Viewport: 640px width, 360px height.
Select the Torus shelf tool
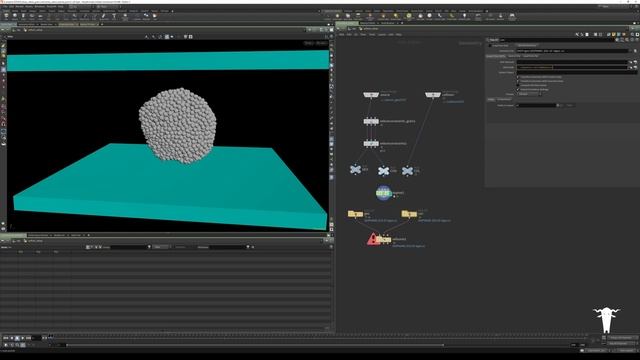click(x=32, y=16)
